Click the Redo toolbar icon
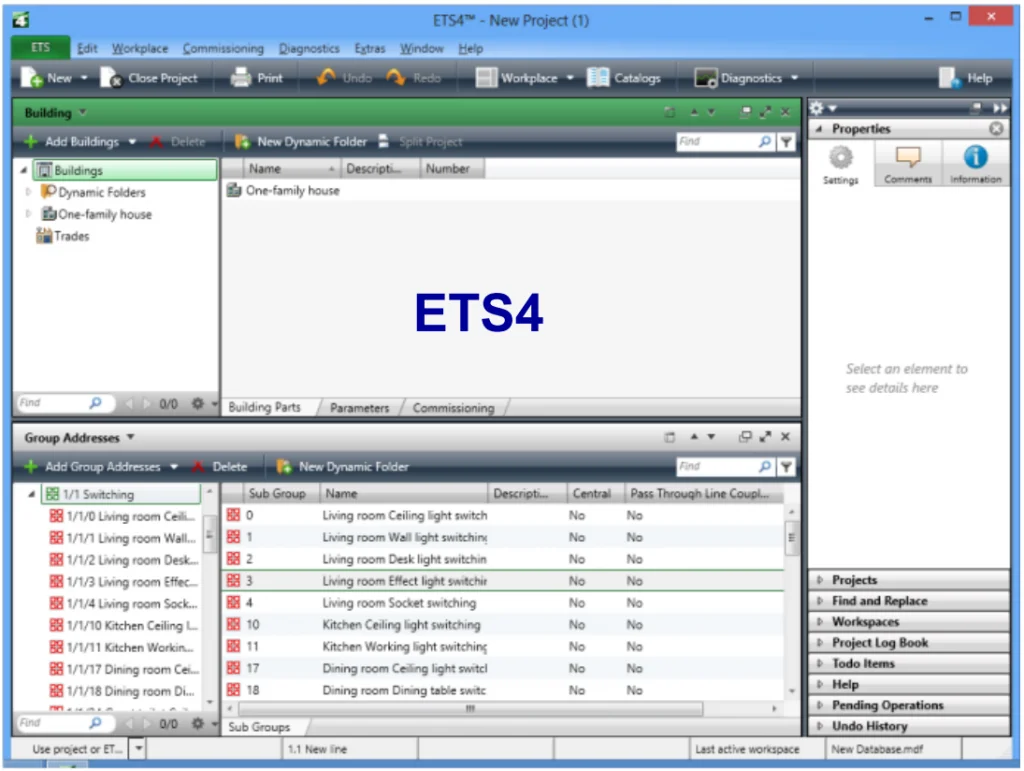This screenshot has width=1024, height=771. tap(396, 78)
